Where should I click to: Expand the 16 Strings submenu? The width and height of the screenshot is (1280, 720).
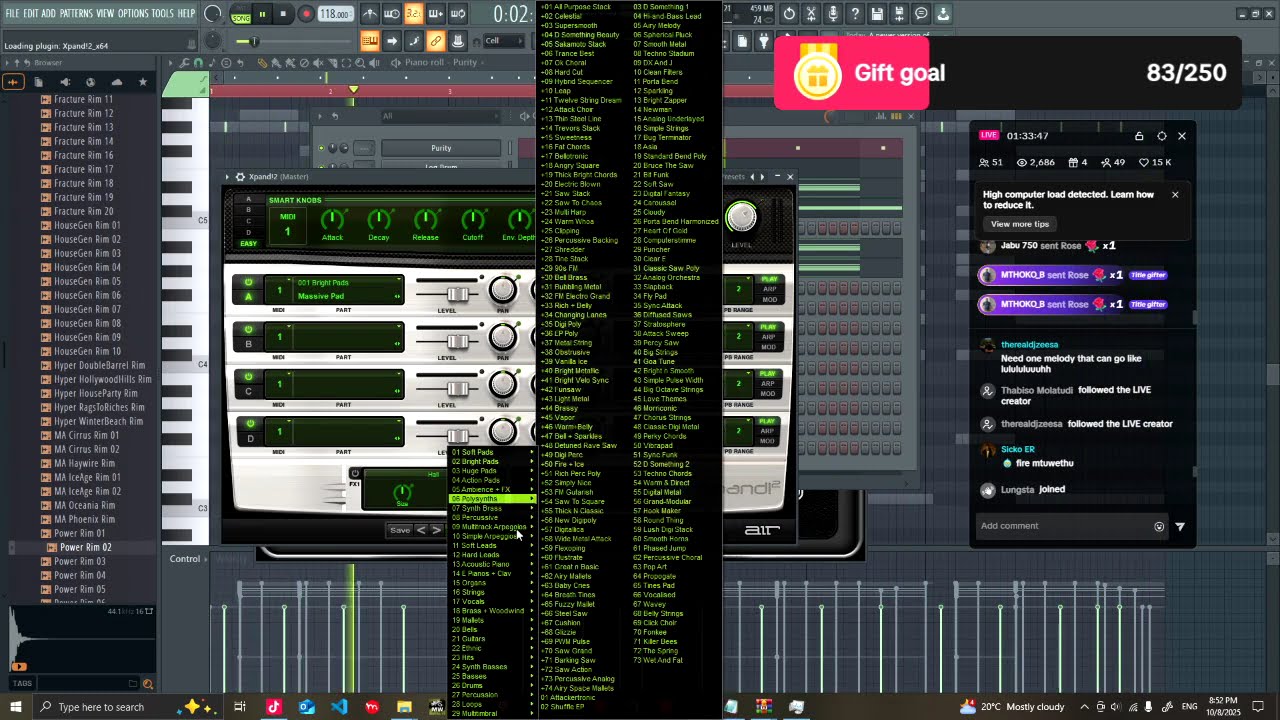pos(492,592)
